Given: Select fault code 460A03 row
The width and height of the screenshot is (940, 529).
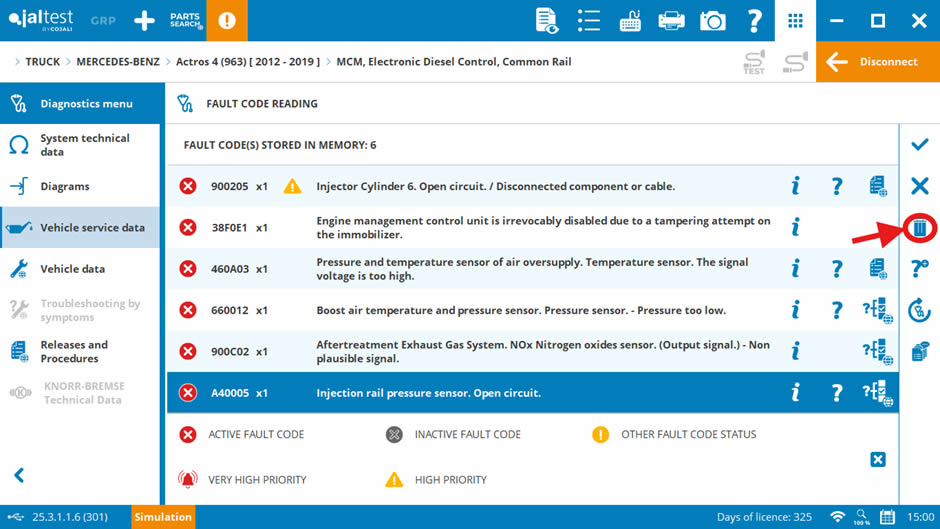Looking at the screenshot, I should click(532, 269).
